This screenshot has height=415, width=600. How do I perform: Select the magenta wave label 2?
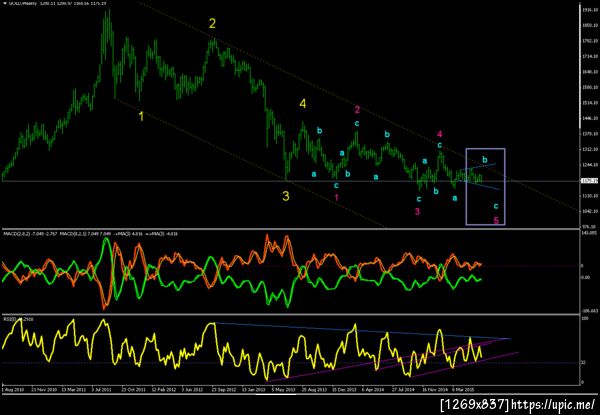click(357, 110)
